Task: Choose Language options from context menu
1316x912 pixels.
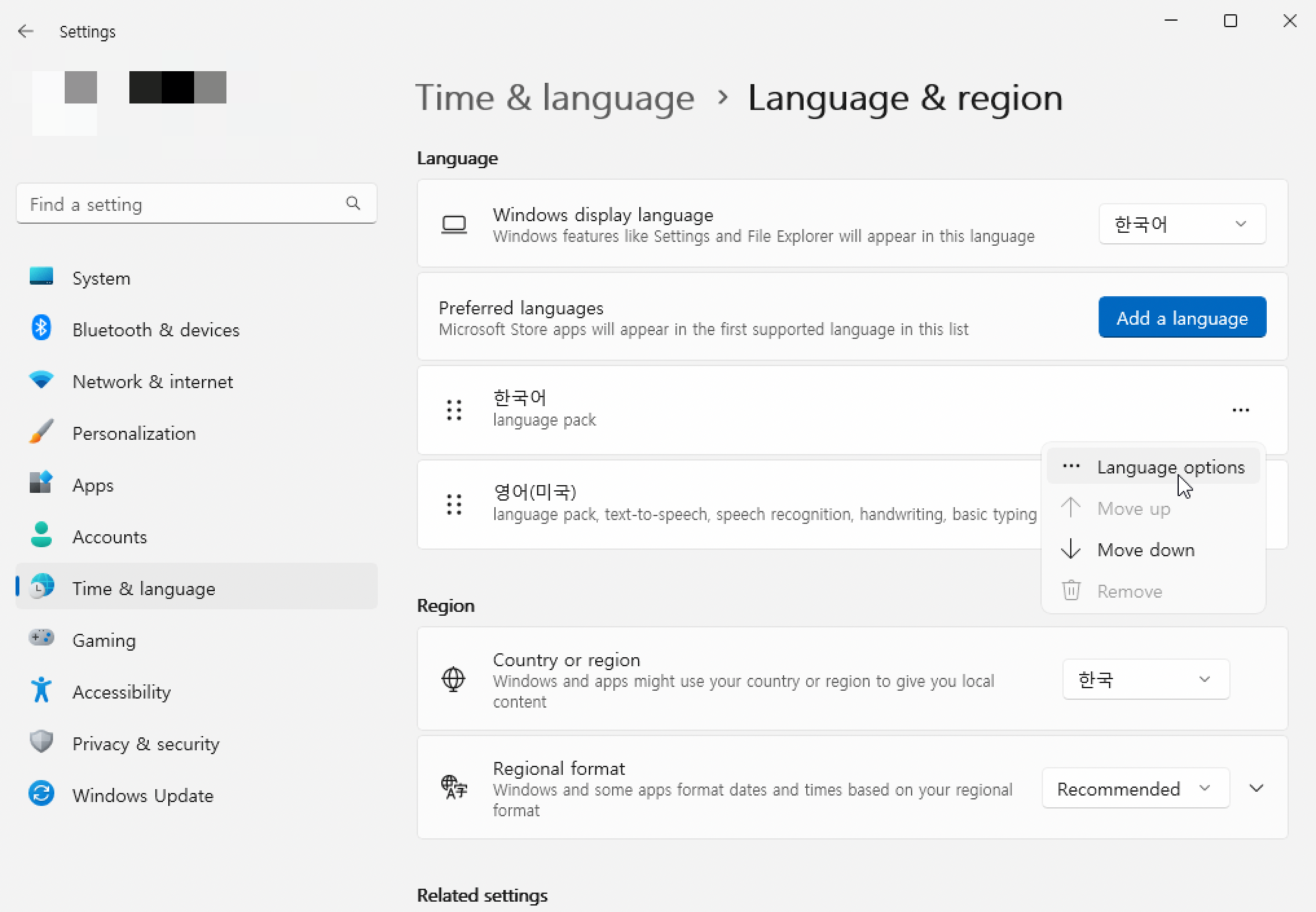Action: (x=1170, y=467)
